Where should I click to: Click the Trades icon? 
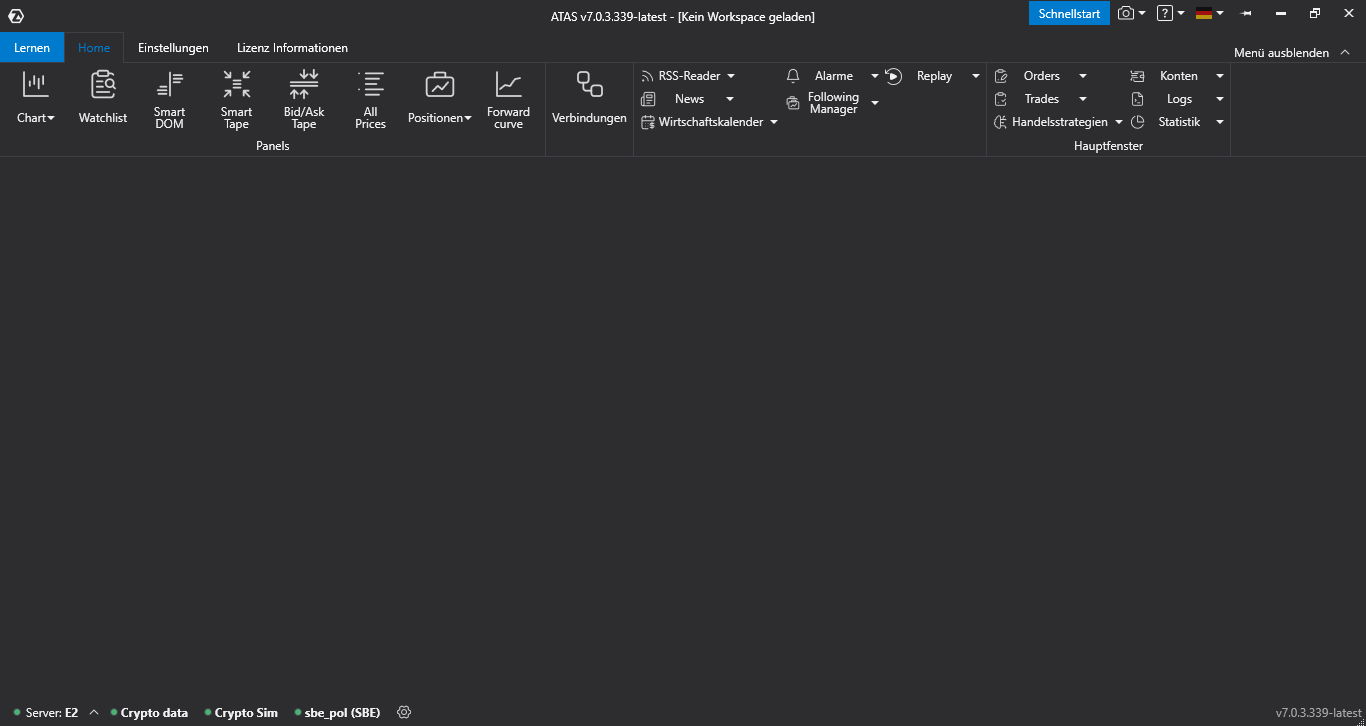click(x=1001, y=99)
